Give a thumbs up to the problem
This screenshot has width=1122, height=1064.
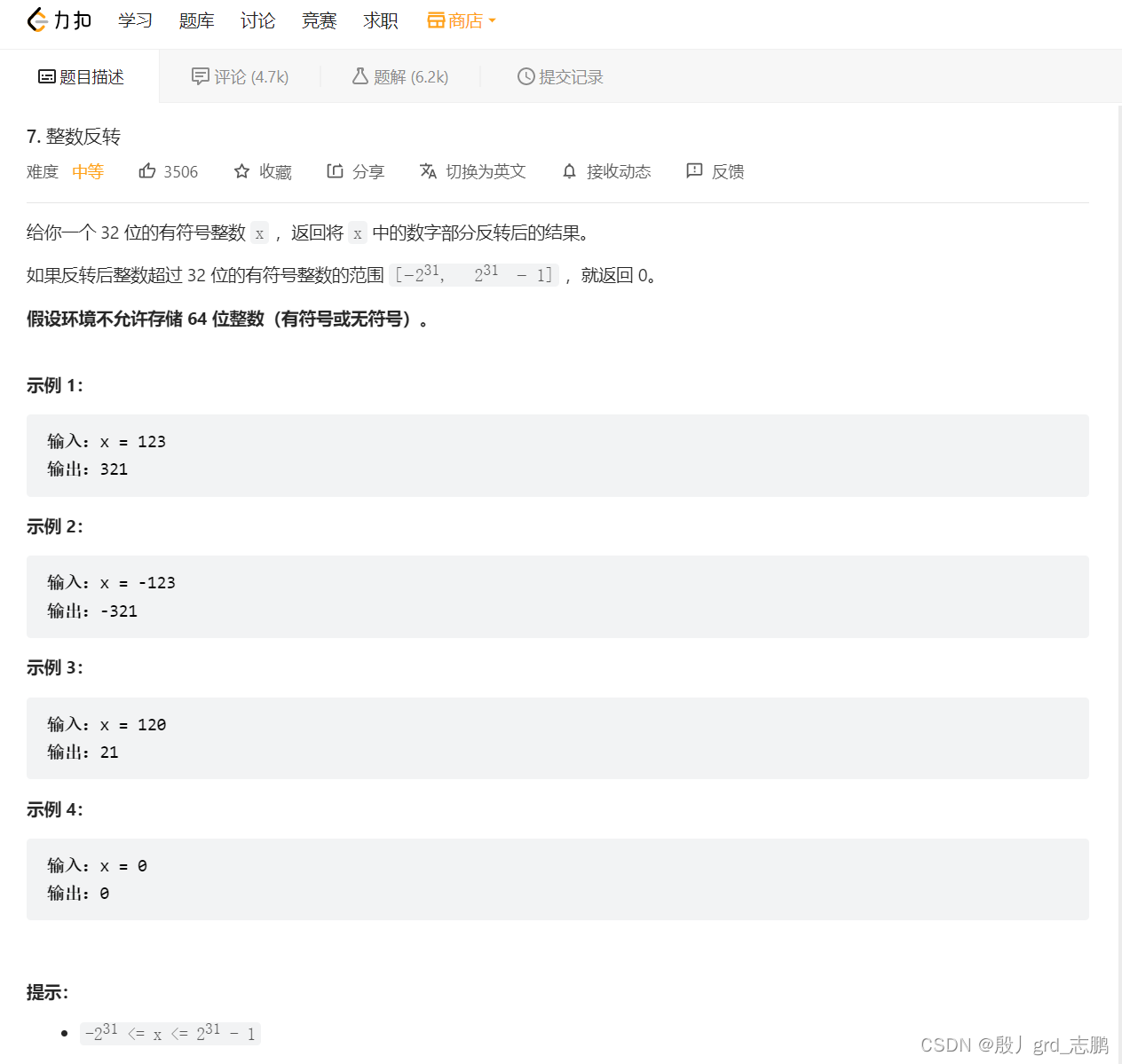click(147, 170)
